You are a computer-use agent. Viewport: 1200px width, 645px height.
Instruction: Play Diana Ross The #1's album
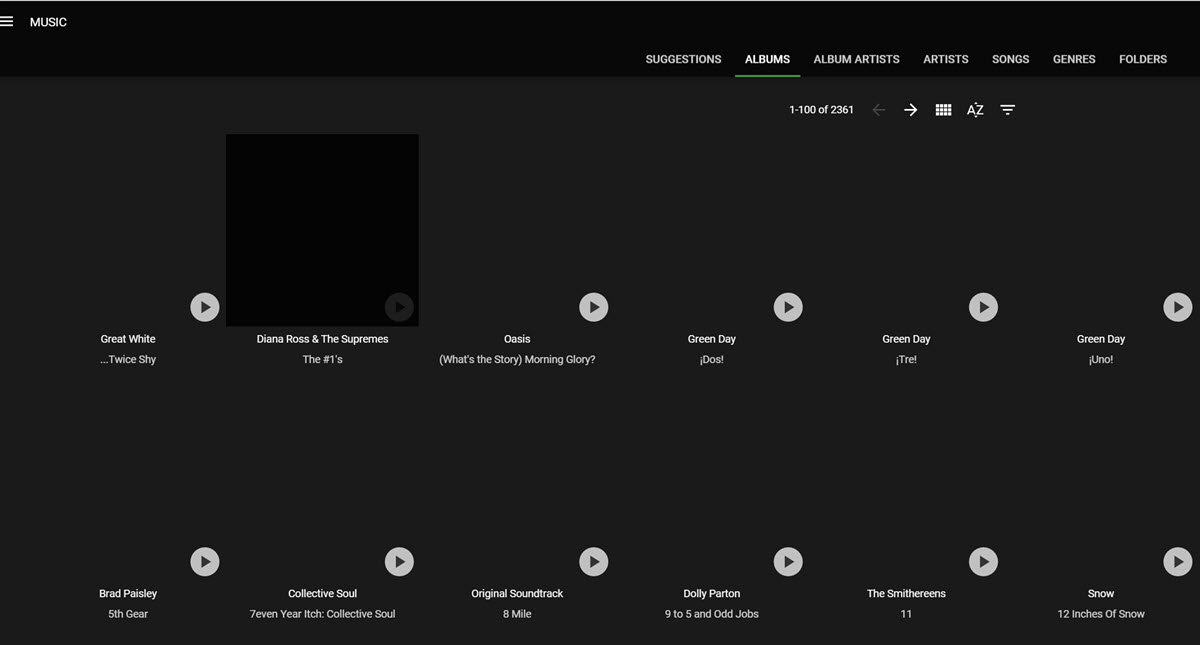399,307
